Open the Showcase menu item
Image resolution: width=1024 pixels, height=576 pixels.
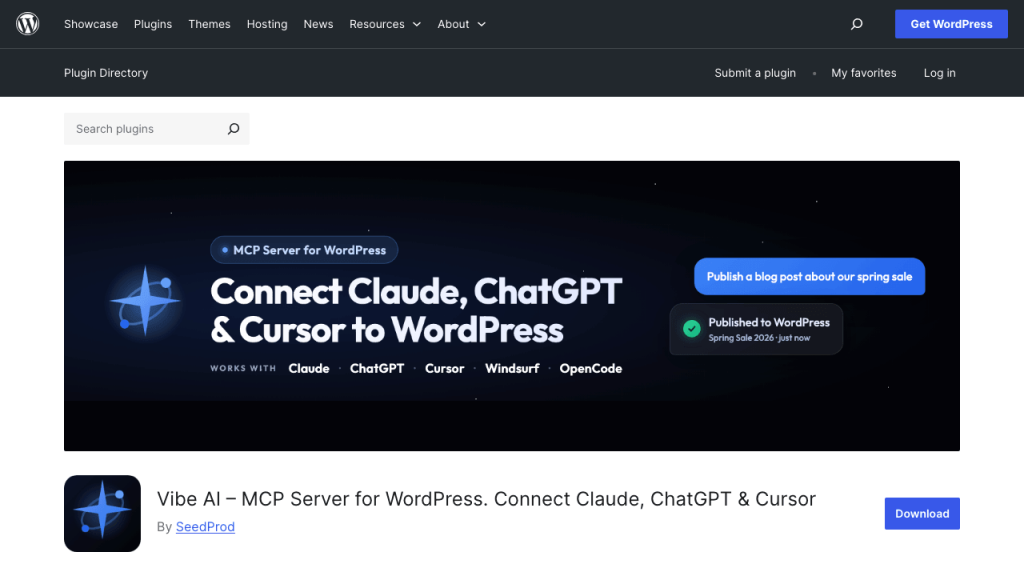pos(91,24)
